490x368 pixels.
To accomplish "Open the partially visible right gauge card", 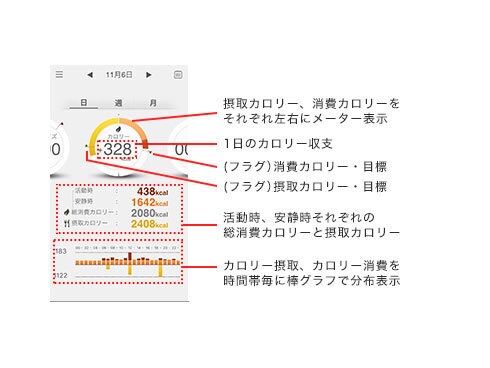I will click(x=178, y=147).
